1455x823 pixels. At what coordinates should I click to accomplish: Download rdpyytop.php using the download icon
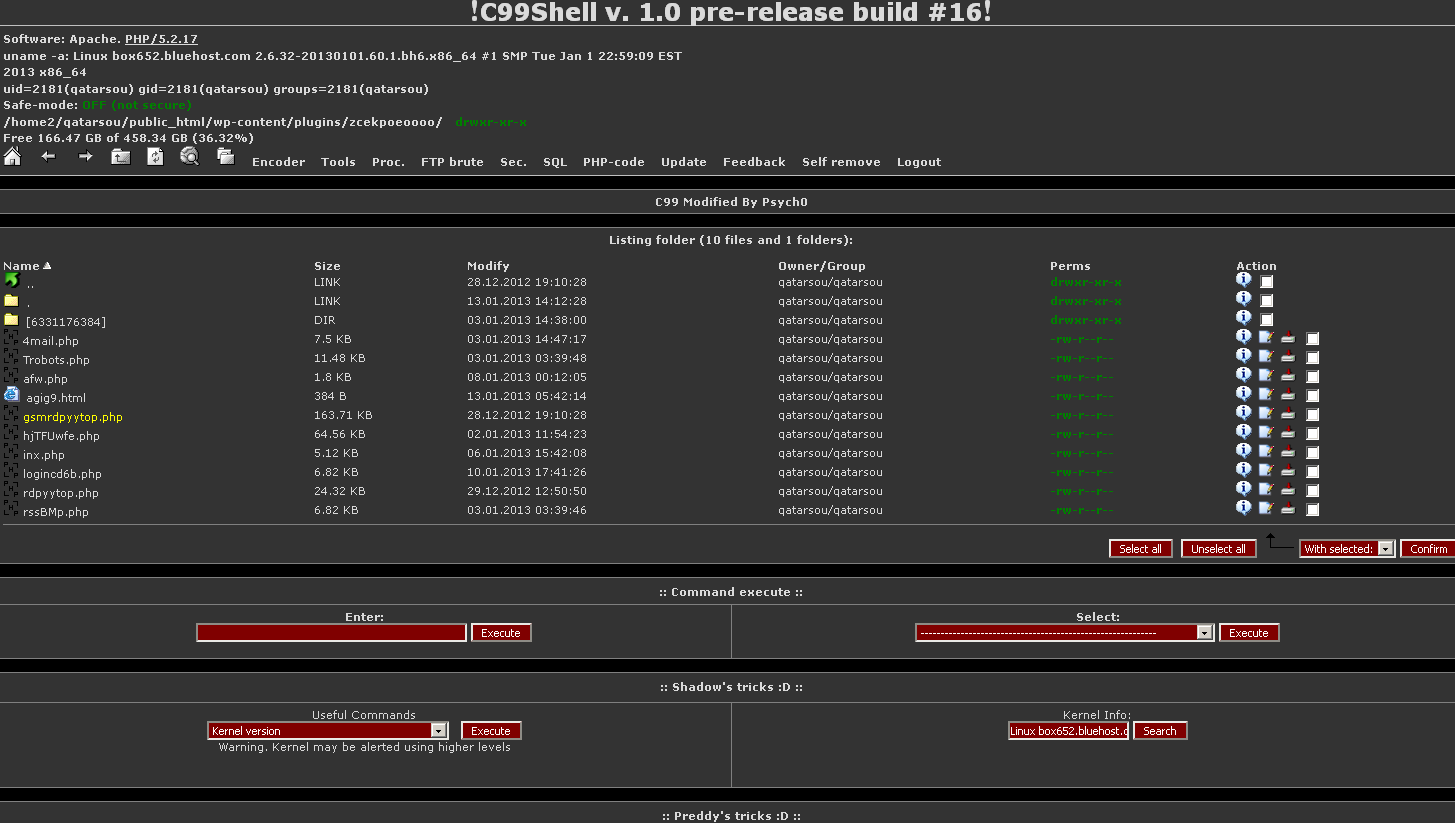(1288, 489)
